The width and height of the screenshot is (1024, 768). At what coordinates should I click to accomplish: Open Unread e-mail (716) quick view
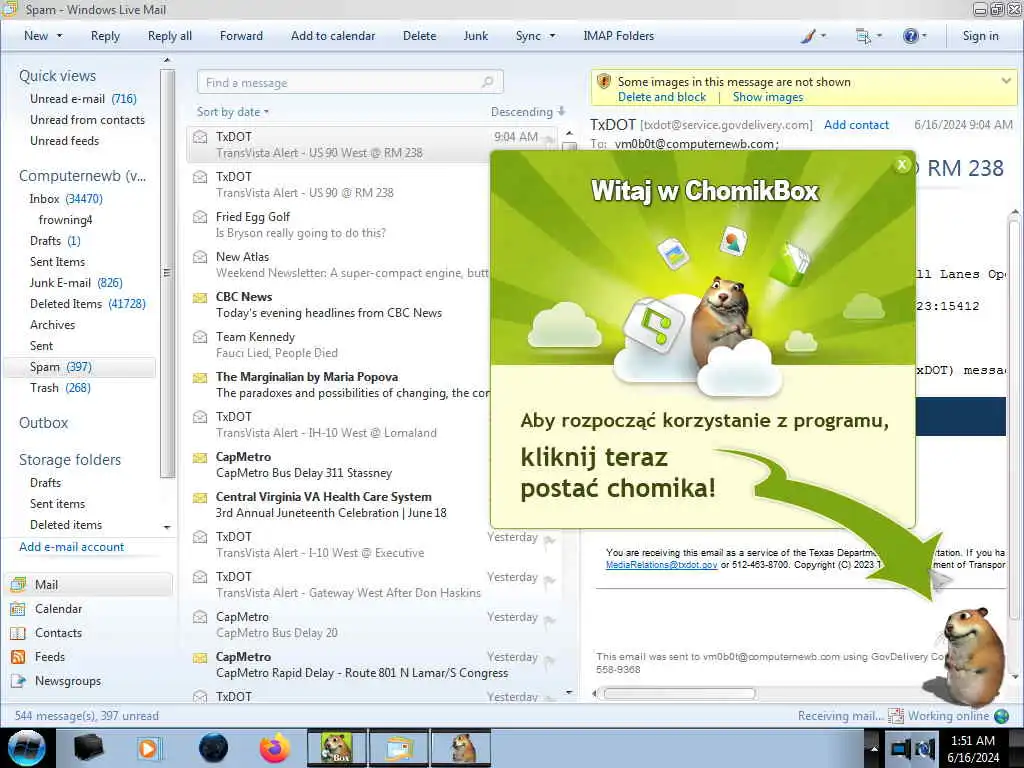83,99
